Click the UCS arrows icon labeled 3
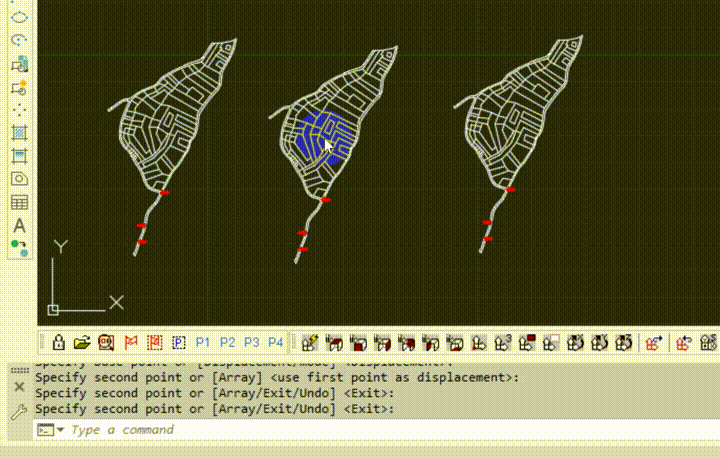720x458 pixels. 503,343
